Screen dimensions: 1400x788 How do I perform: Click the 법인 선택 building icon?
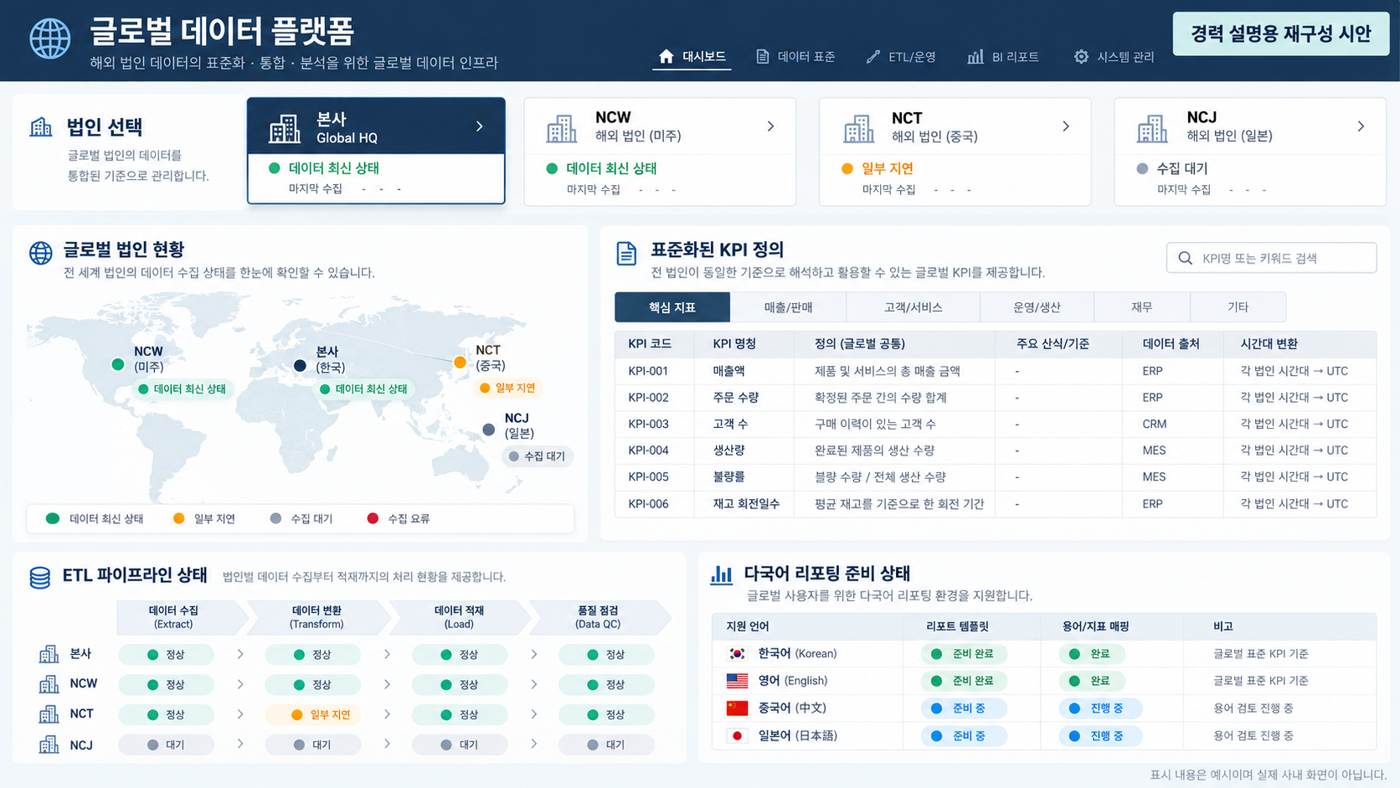click(x=41, y=127)
